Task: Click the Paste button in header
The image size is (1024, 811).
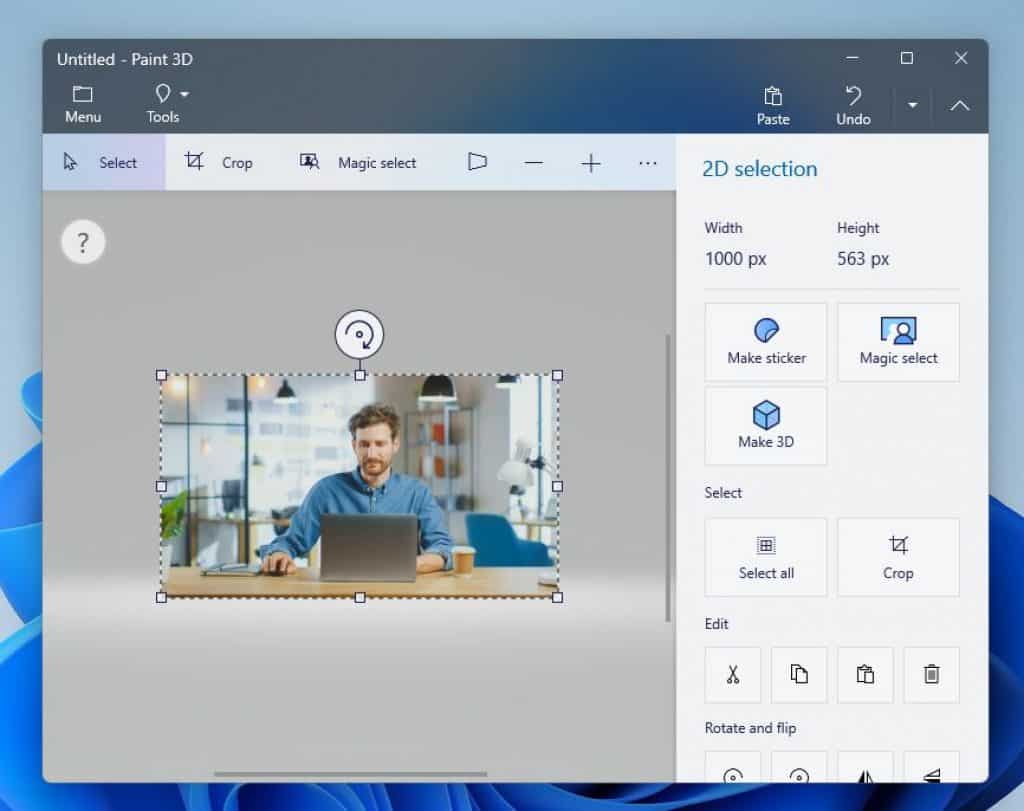Action: (773, 106)
